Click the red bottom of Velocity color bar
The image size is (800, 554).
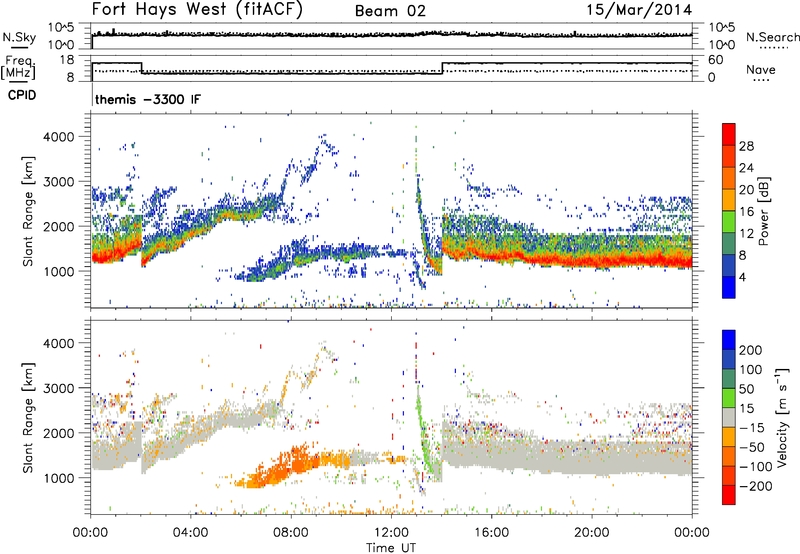click(x=729, y=495)
